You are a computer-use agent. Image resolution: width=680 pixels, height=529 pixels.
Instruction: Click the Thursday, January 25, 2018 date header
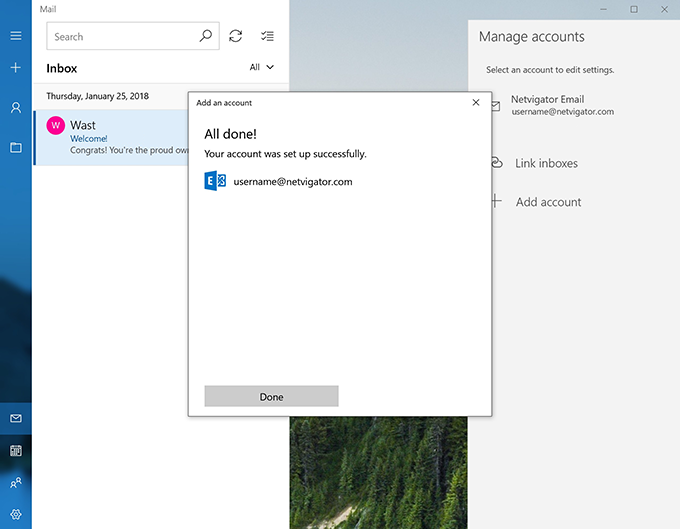click(98, 96)
